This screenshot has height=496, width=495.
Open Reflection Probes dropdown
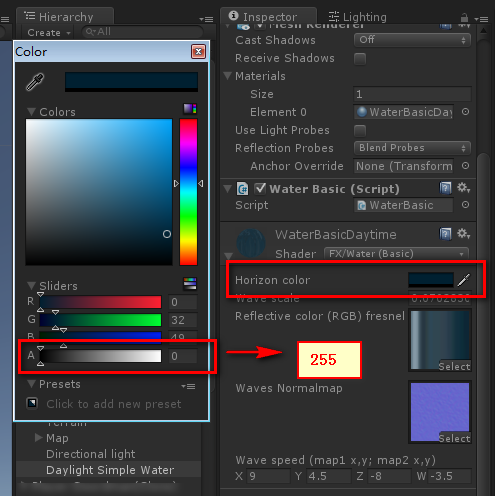tap(412, 148)
